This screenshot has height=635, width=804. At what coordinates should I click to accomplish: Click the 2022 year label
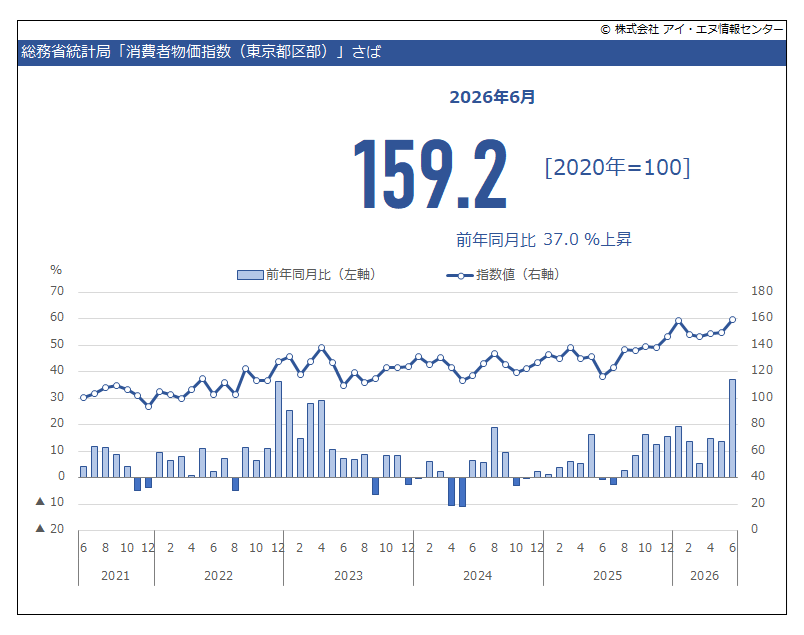pyautogui.click(x=218, y=576)
